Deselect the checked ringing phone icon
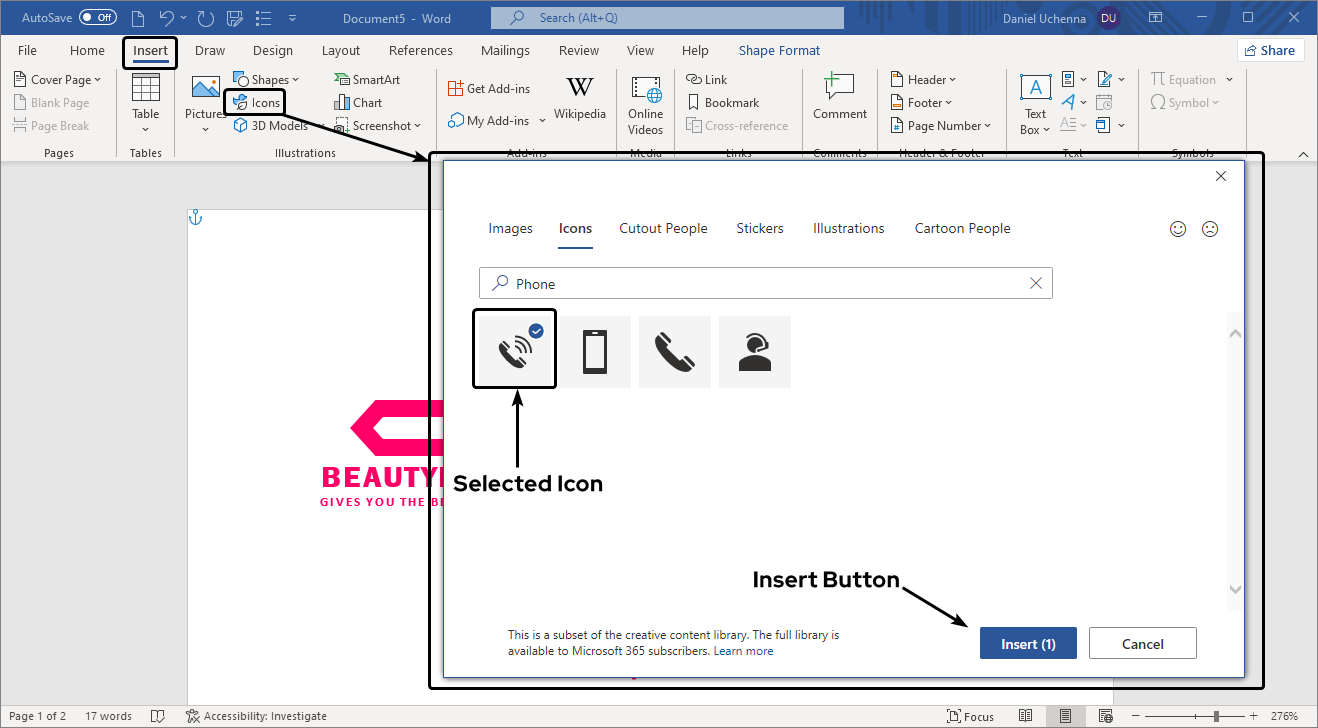This screenshot has width=1318, height=728. 514,350
